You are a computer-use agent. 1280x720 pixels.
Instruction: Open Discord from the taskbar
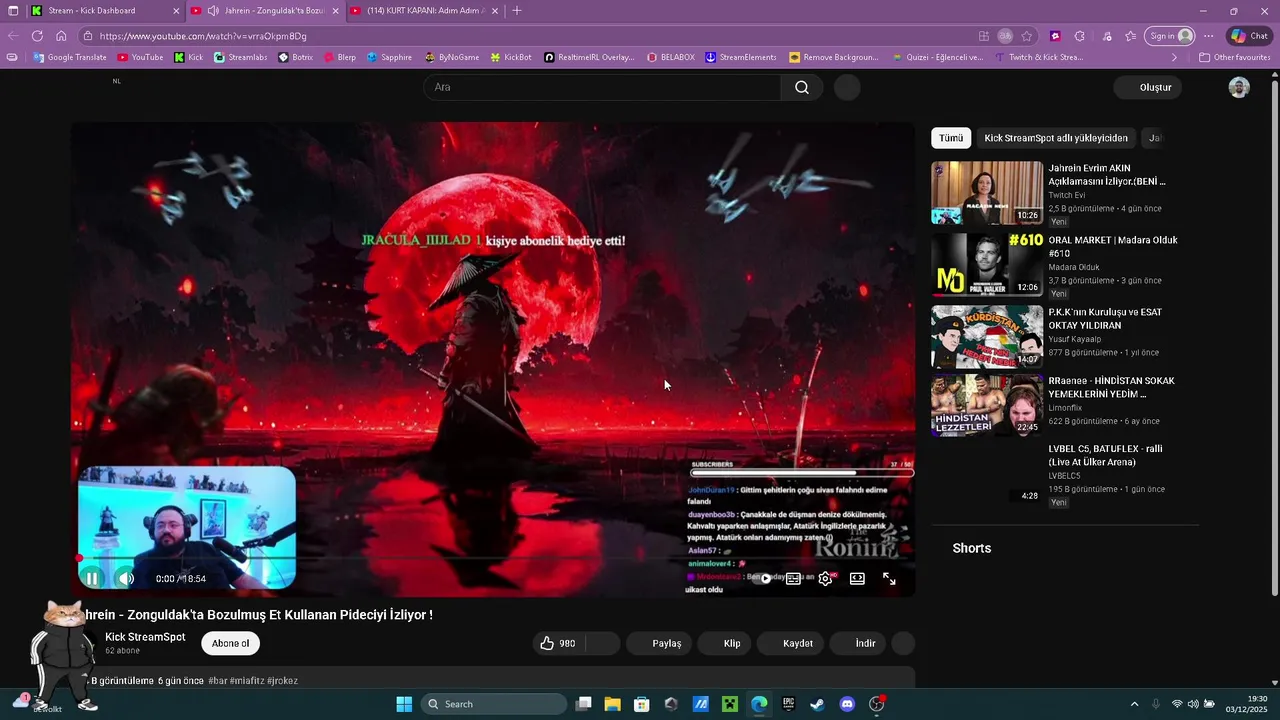847,704
